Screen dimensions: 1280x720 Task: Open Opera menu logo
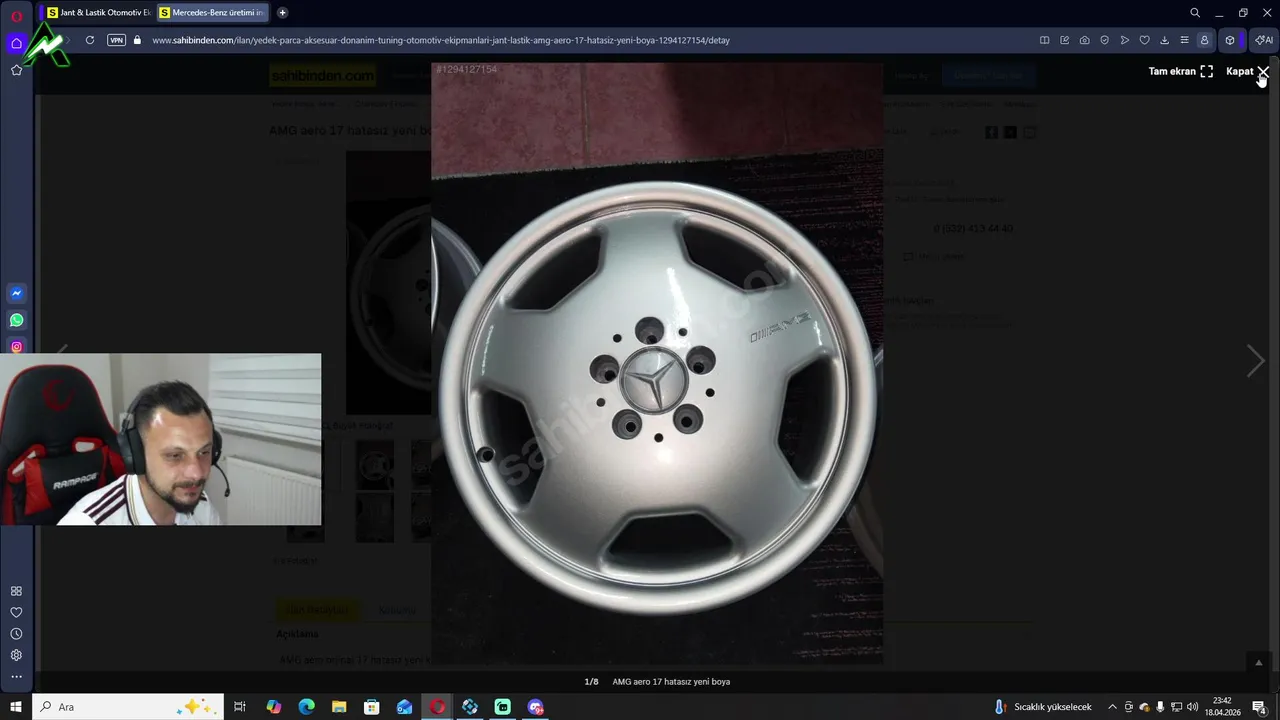pos(16,16)
